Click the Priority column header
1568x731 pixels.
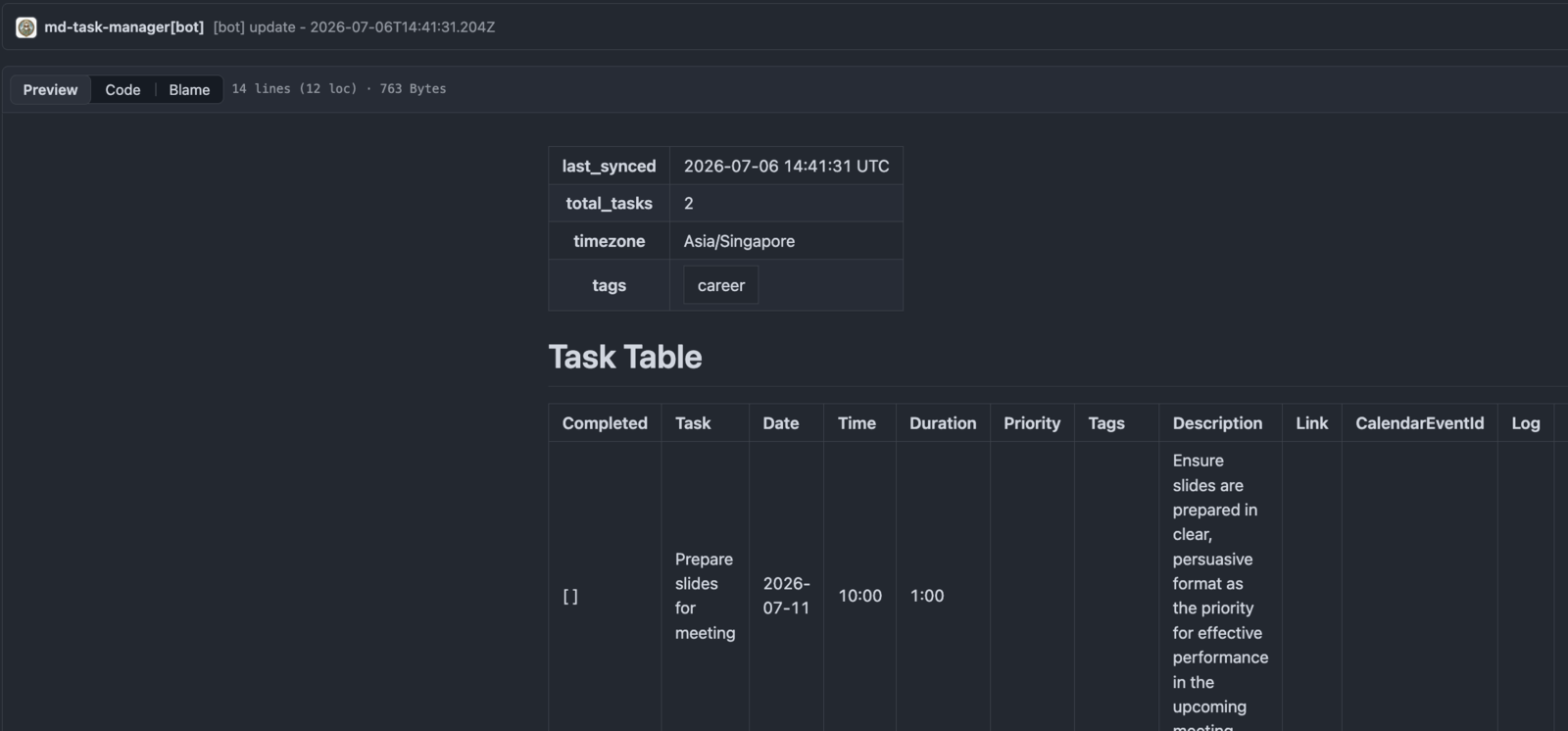(1032, 423)
